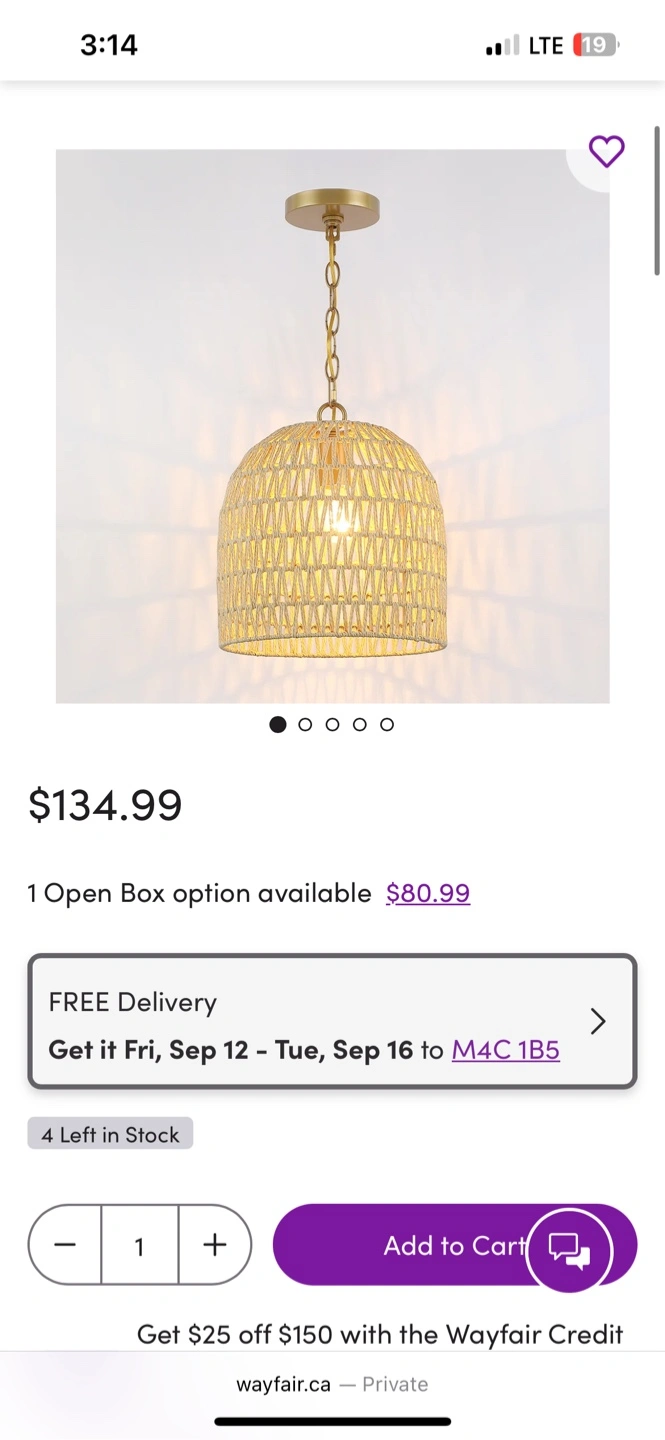The image size is (665, 1440).
Task: Show the fourth image via carousel dot
Action: (x=360, y=725)
